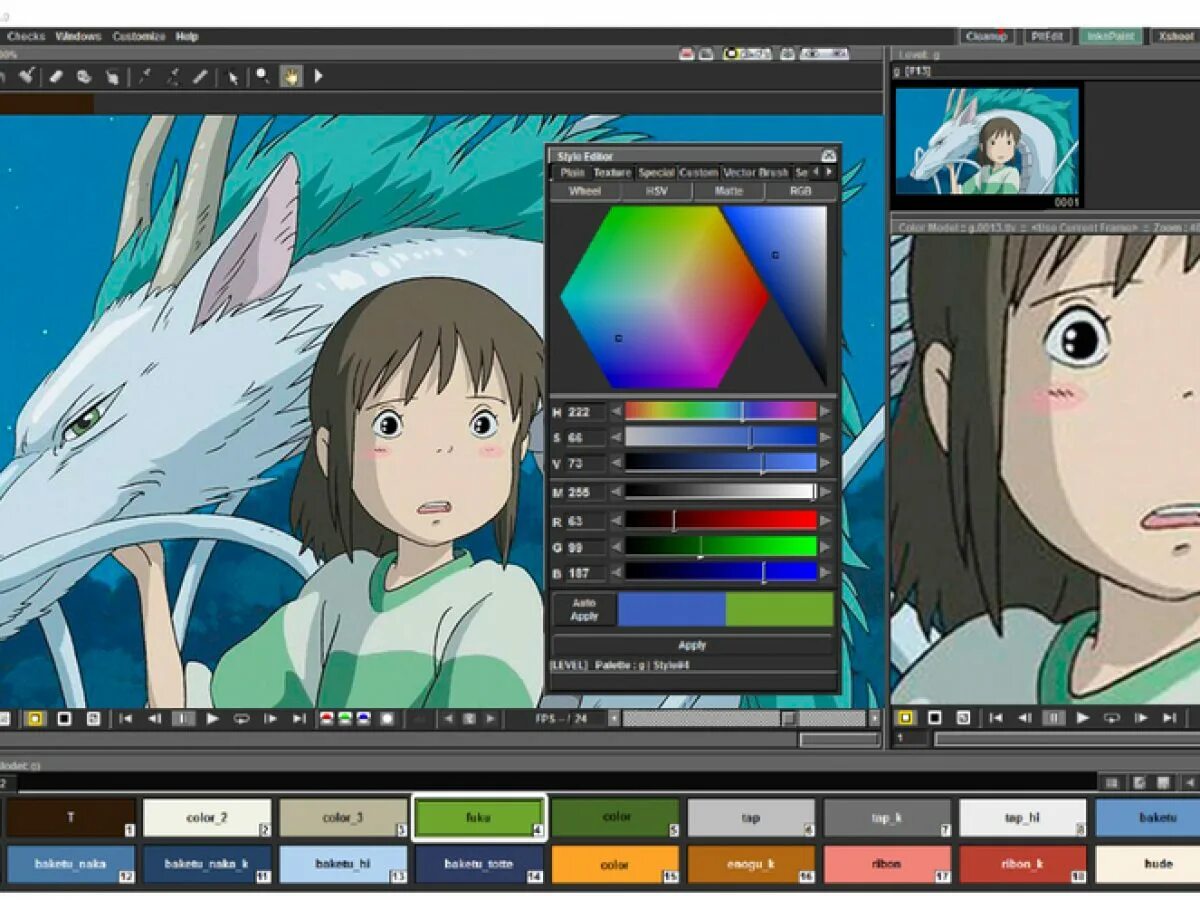Toggle the green channel display
1200x900 pixels.
345,718
